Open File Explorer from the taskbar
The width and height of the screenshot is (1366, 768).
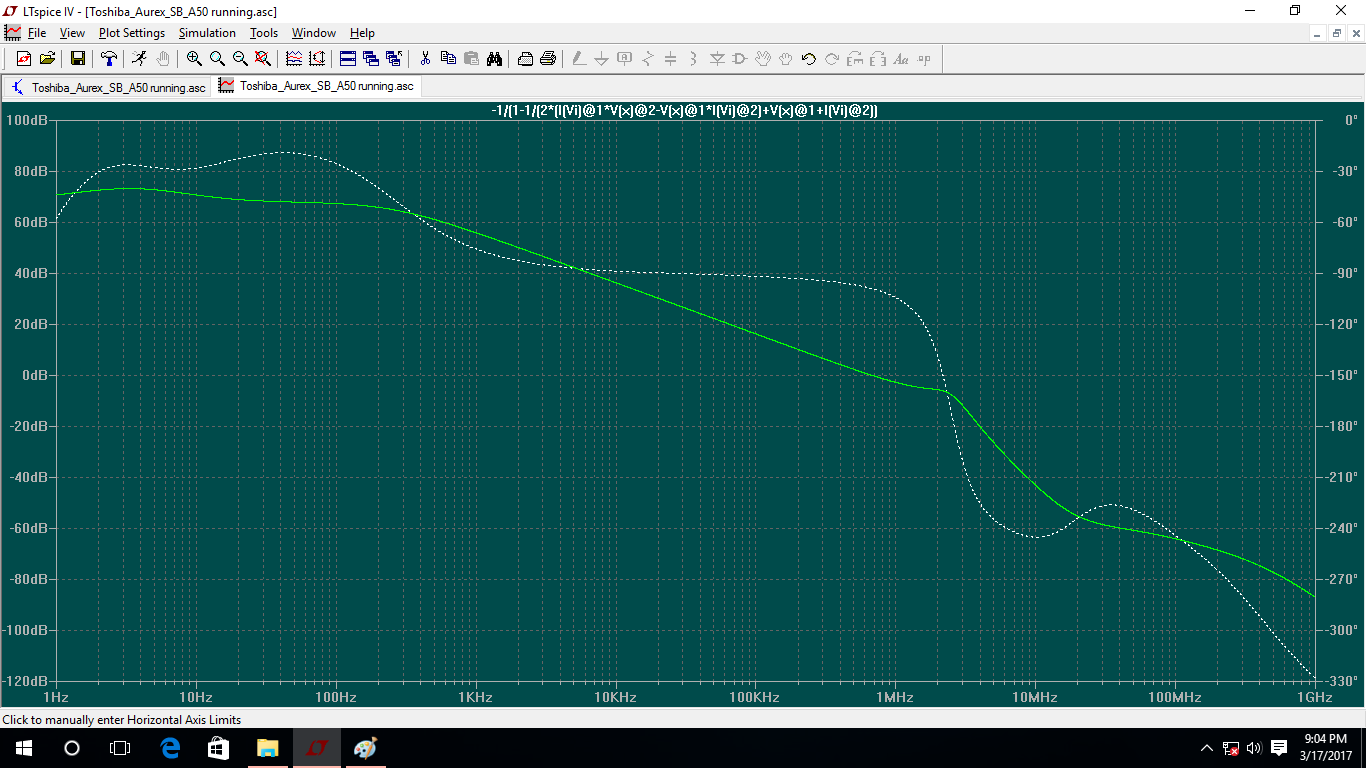(x=267, y=748)
